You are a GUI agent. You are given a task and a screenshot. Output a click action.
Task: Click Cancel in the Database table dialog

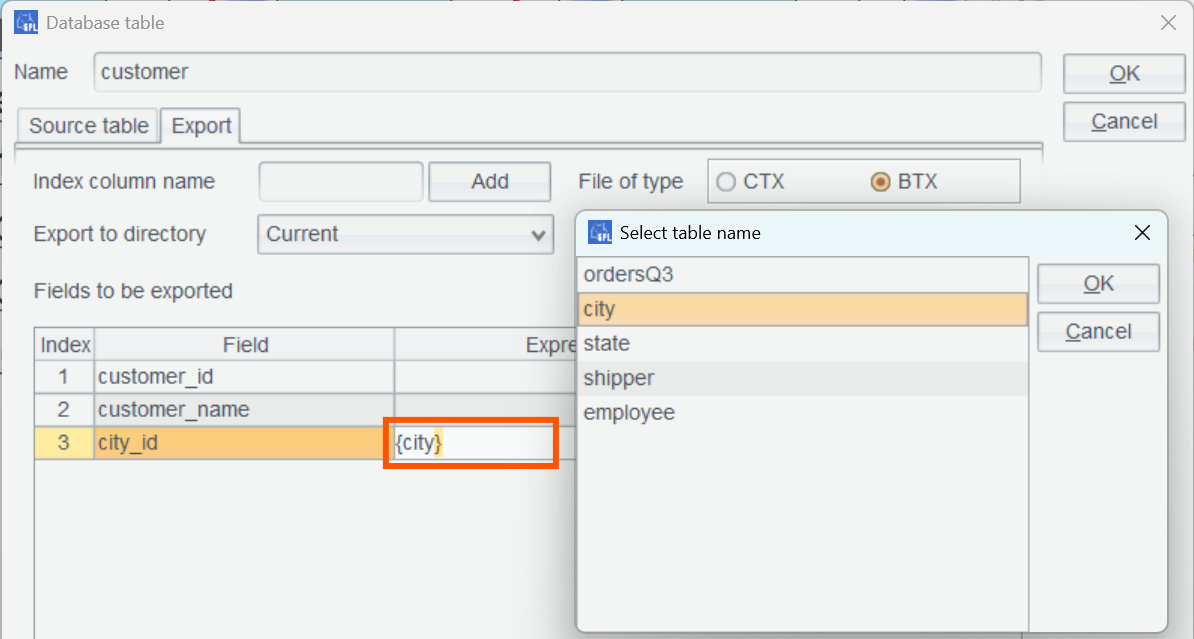1124,121
